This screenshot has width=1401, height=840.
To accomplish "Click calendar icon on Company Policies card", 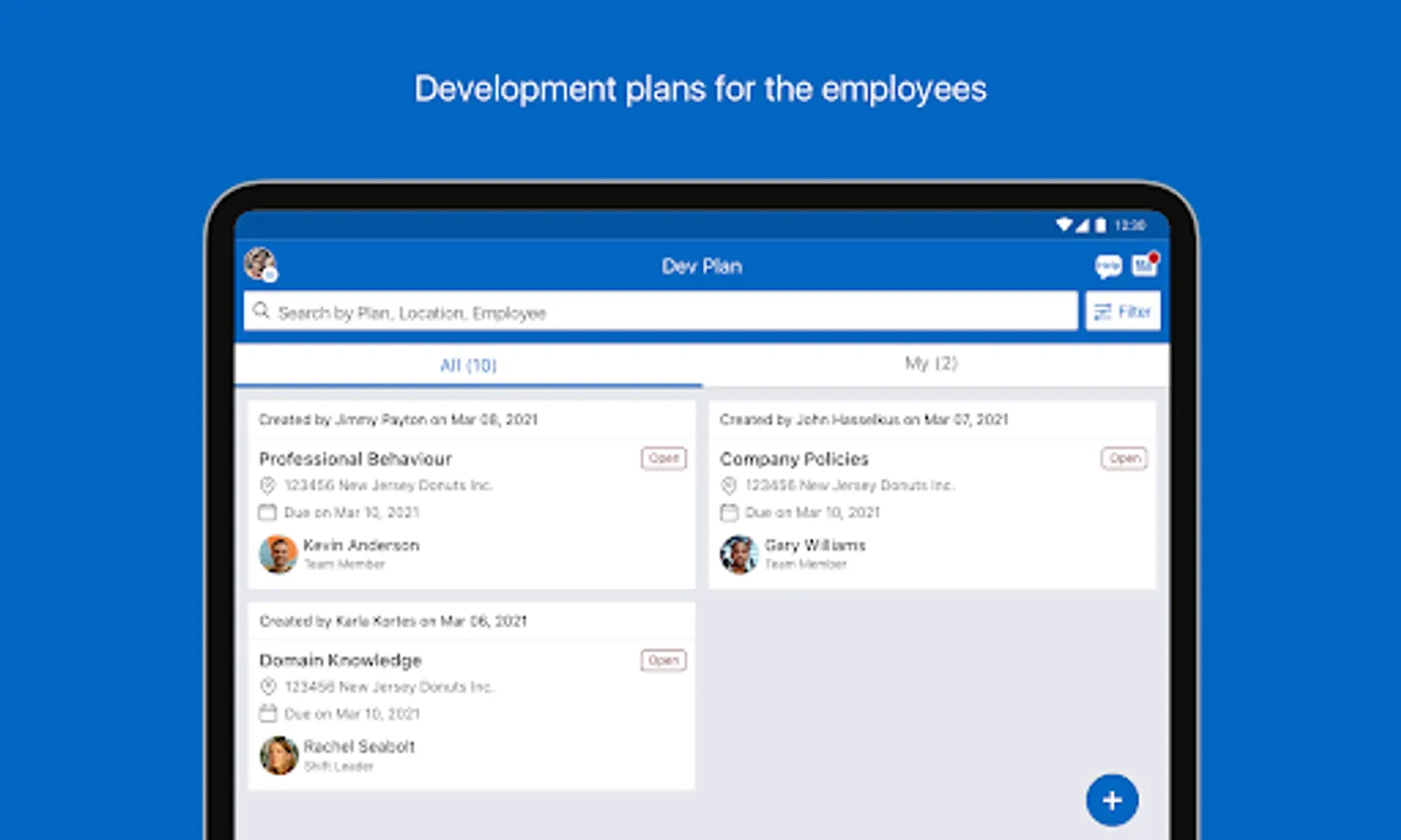I will (x=729, y=512).
